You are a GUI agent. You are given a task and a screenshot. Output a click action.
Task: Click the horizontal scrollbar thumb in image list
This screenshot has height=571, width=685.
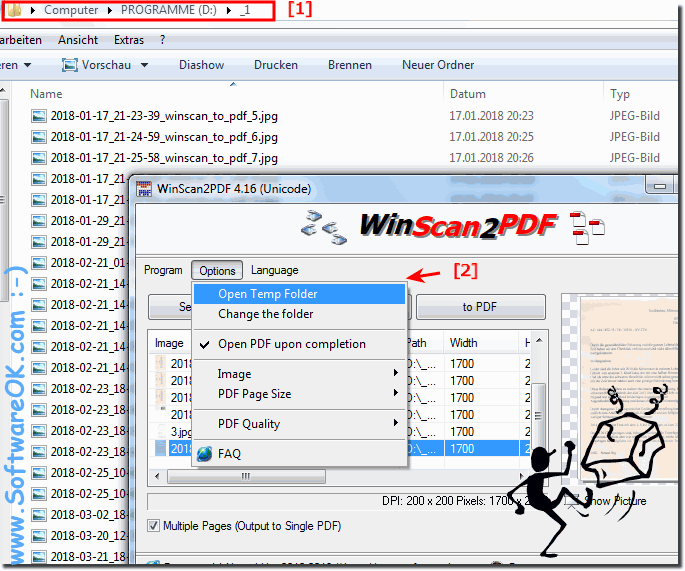(x=246, y=476)
